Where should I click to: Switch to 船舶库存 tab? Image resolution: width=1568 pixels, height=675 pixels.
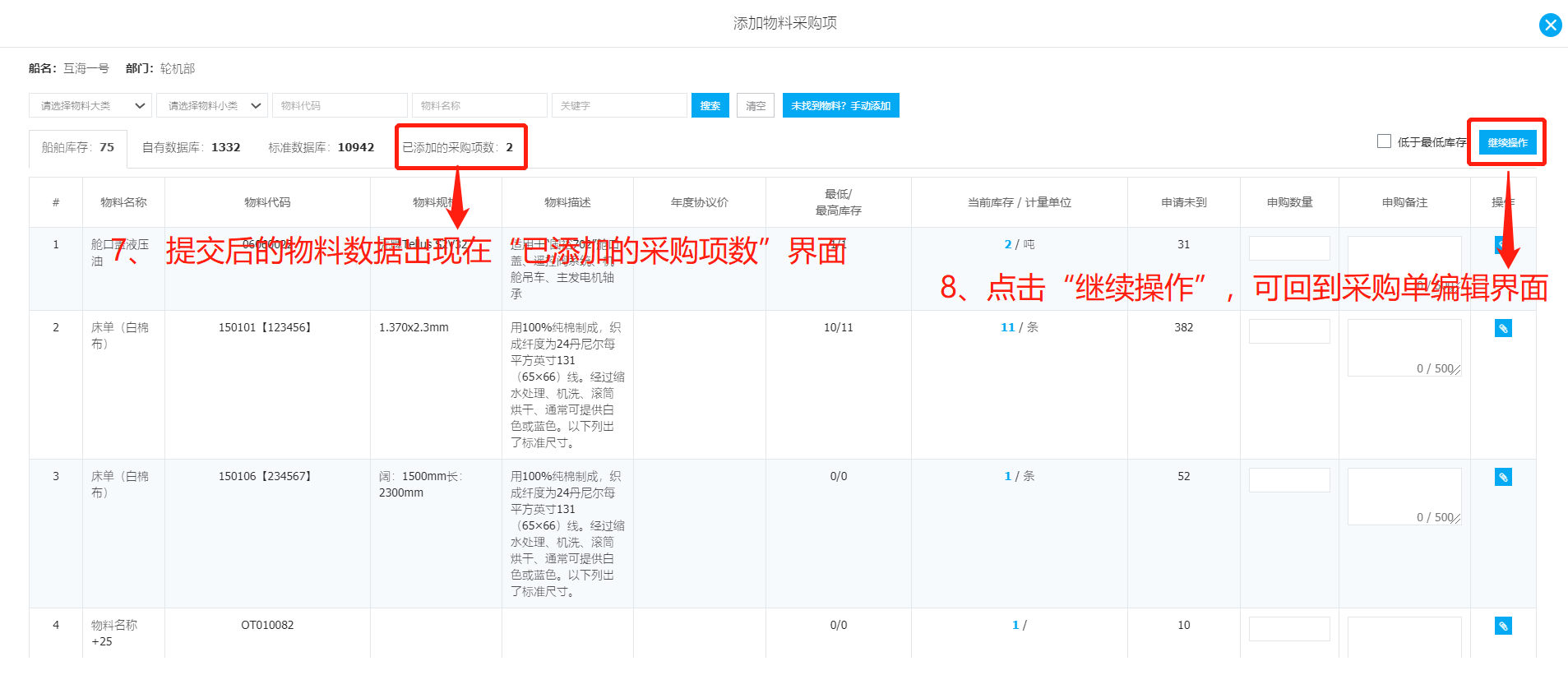pos(78,147)
